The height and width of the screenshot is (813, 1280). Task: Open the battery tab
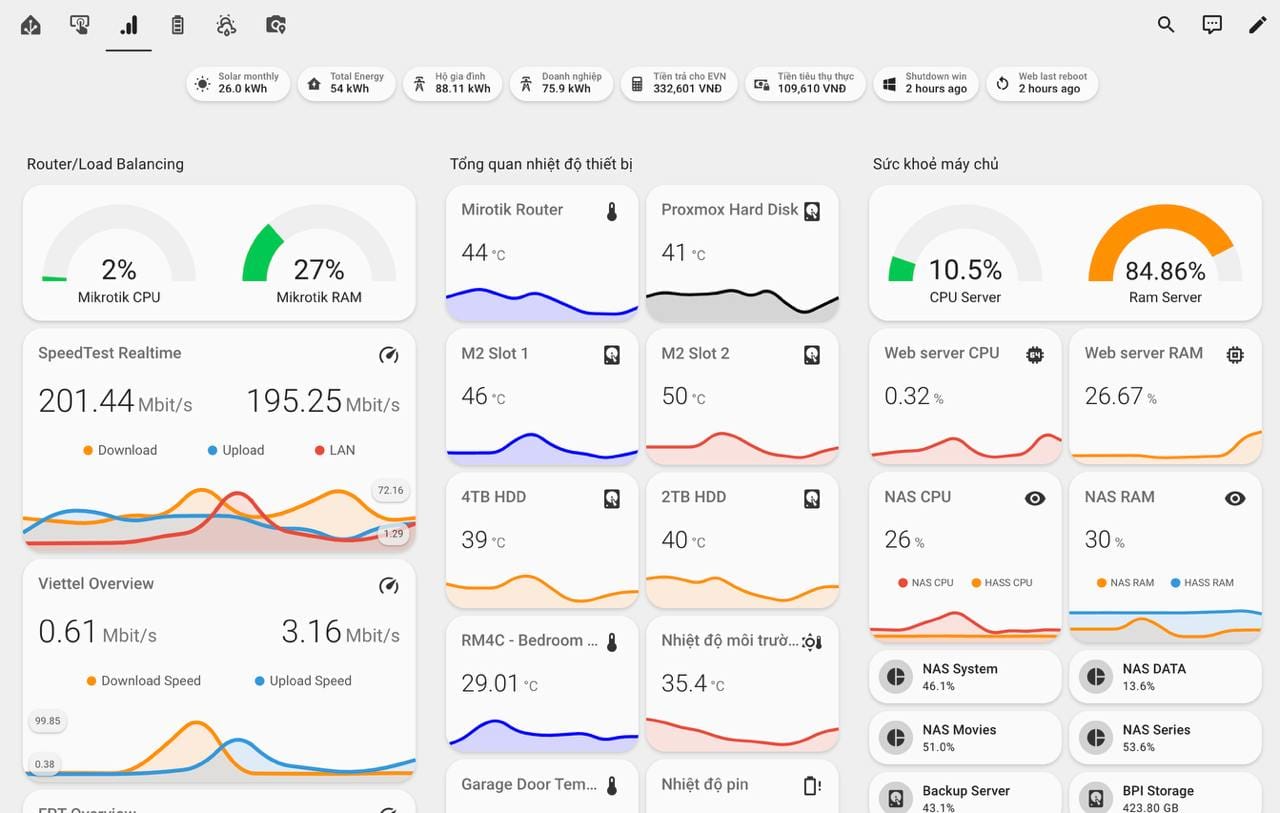(x=178, y=25)
